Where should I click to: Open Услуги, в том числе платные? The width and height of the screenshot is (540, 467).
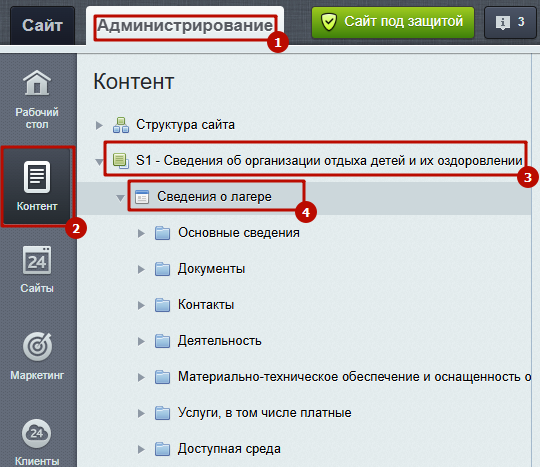pyautogui.click(x=264, y=413)
